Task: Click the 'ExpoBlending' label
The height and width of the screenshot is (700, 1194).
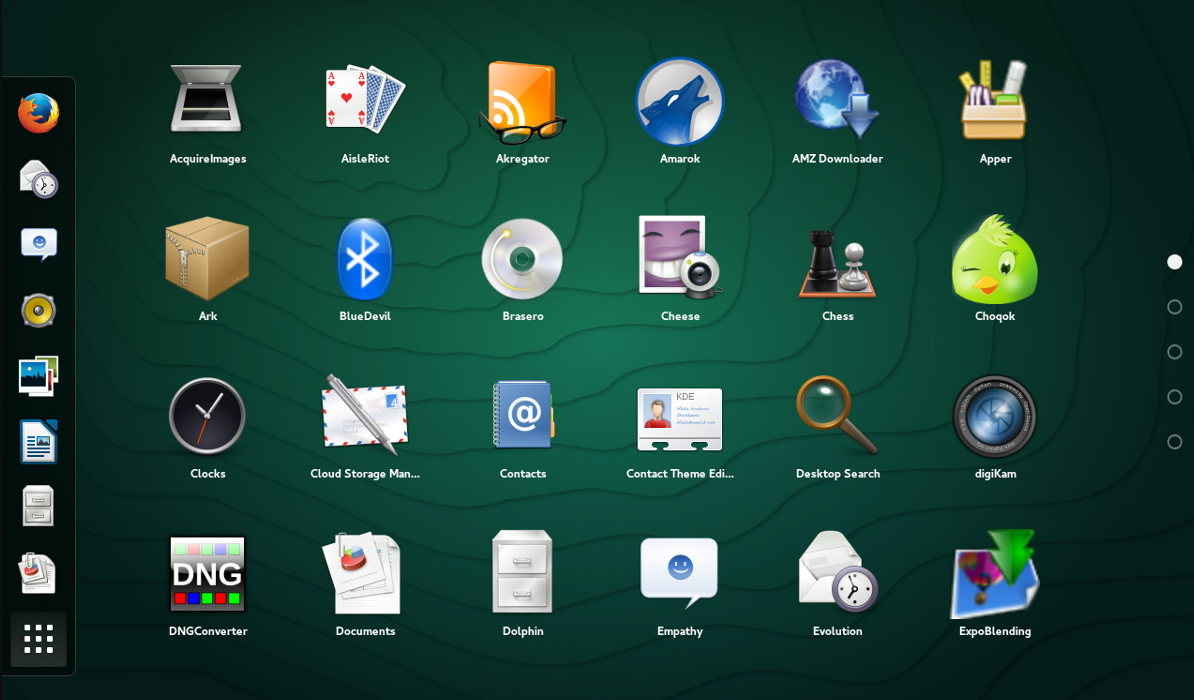Action: (994, 631)
